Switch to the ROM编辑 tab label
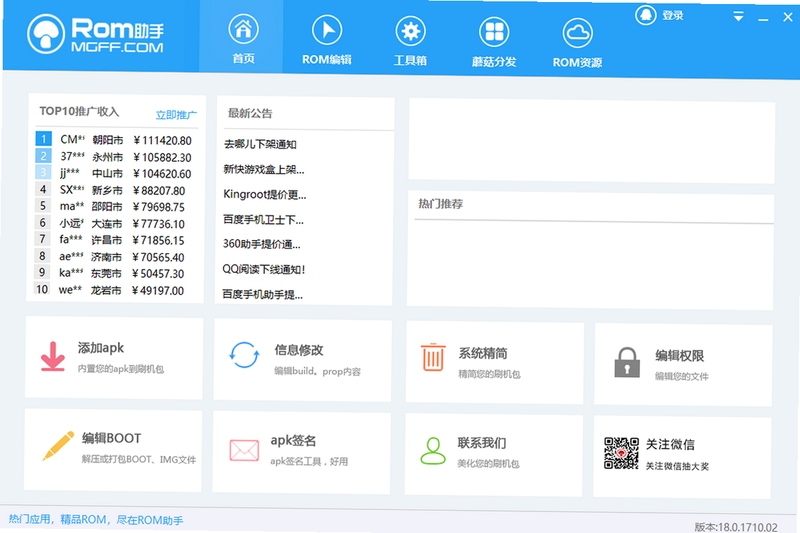 (x=327, y=60)
